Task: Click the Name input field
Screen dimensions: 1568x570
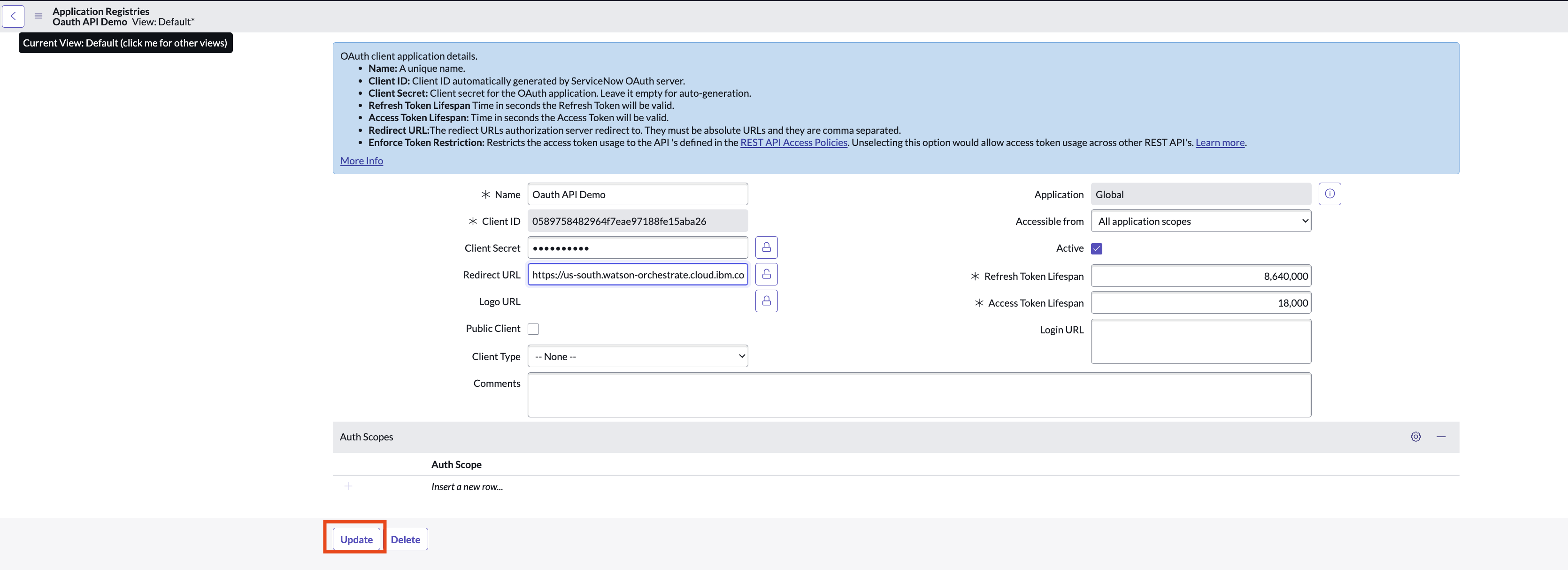Action: 638,194
